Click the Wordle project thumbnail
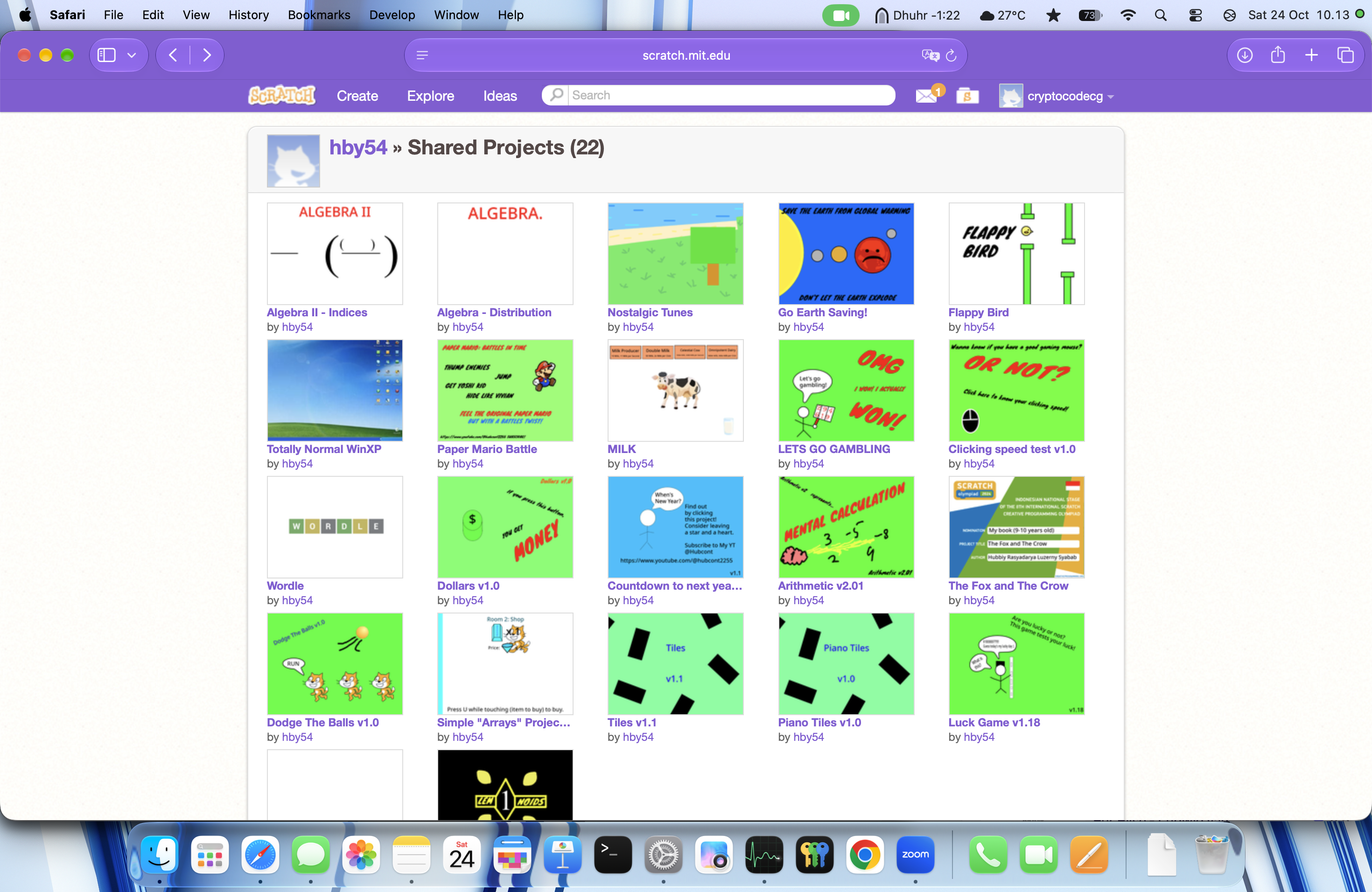This screenshot has height=892, width=1372. tap(335, 527)
